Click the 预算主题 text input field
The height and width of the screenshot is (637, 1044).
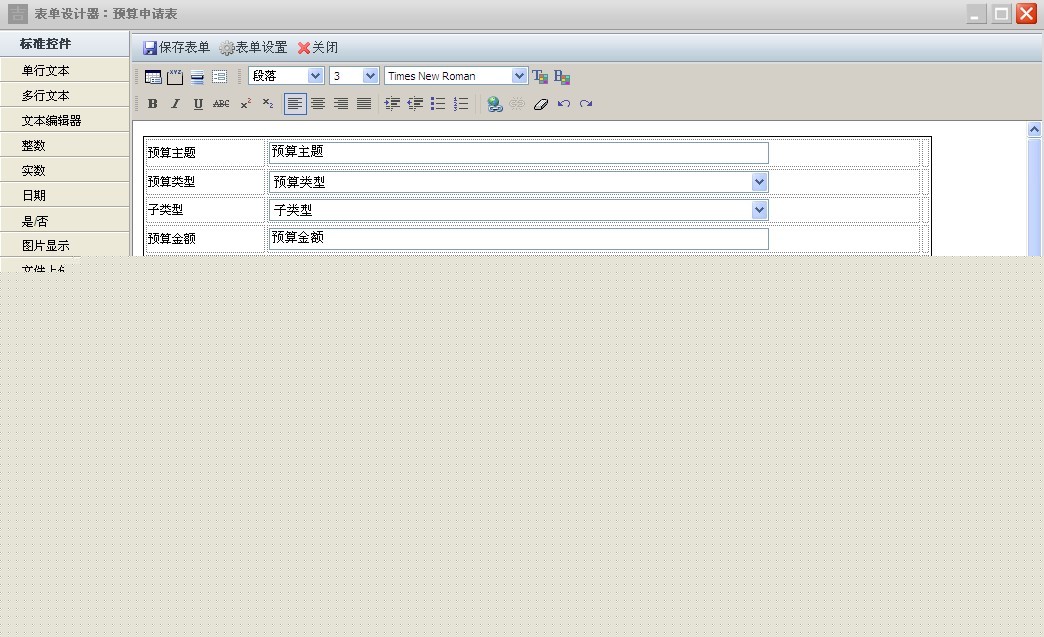tap(518, 152)
